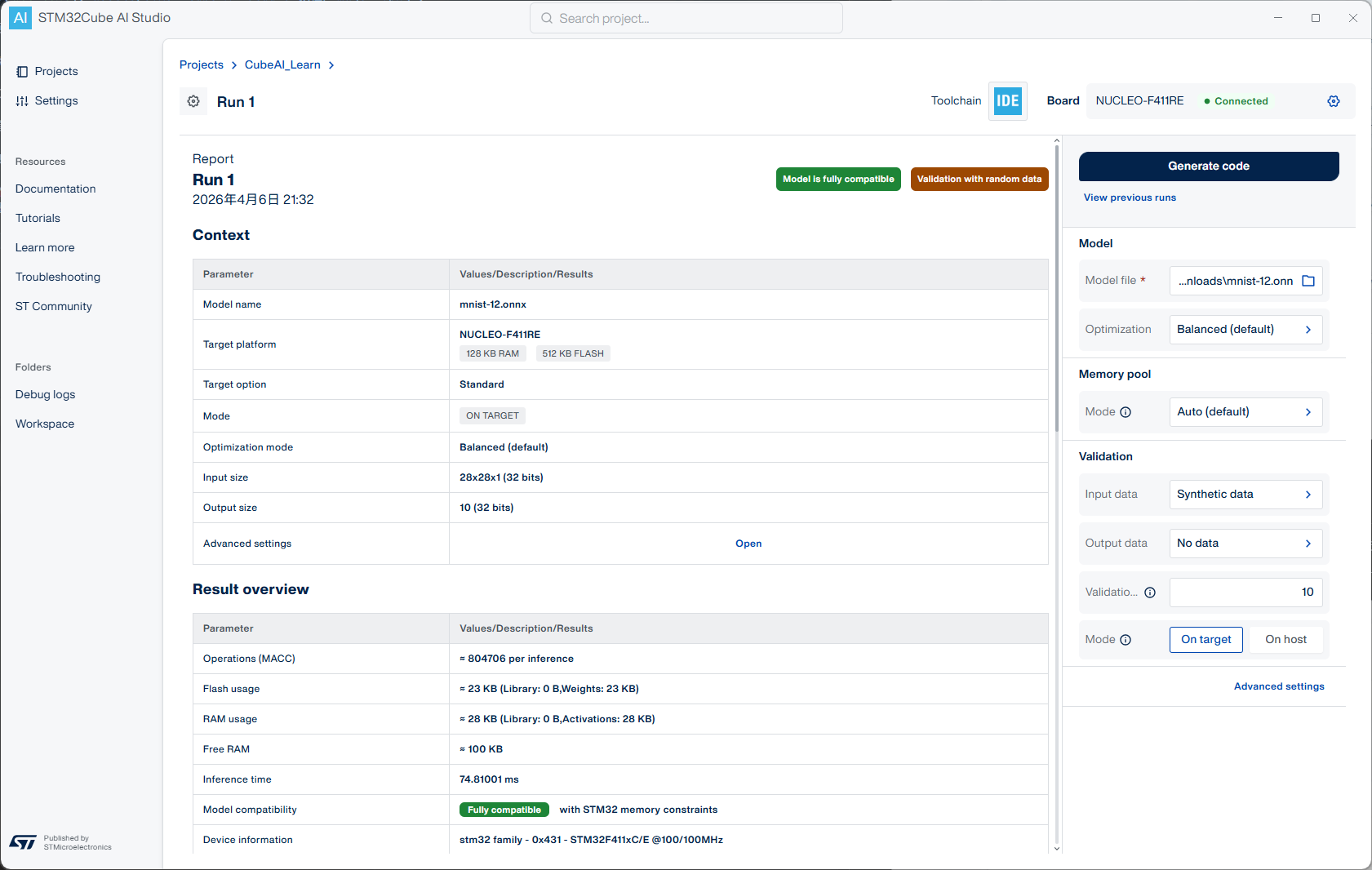The width and height of the screenshot is (1372, 870).
Task: Open Input data Synthetic data dropdown
Action: (x=1245, y=495)
